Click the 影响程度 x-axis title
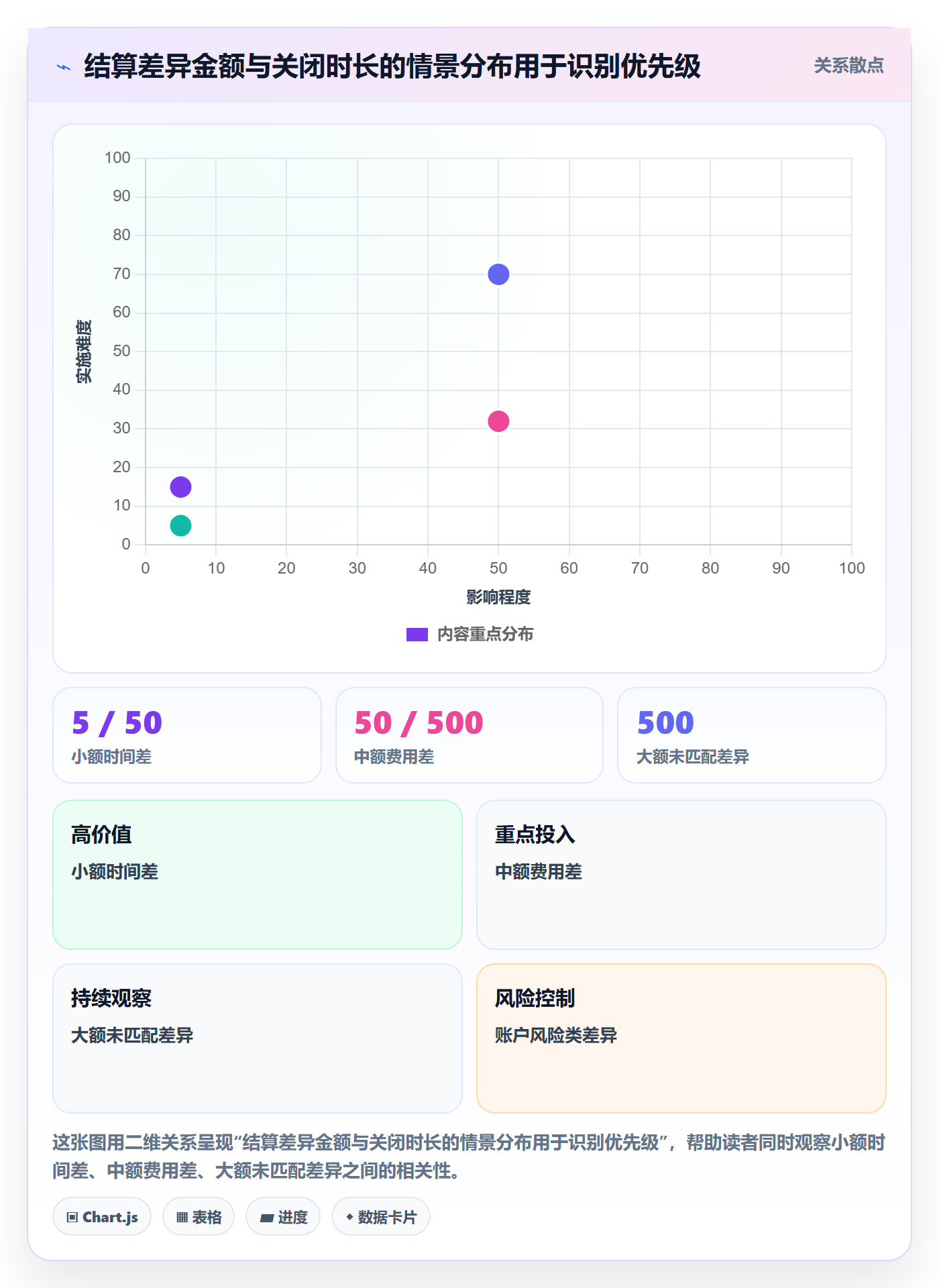This screenshot has height=1288, width=939. (498, 597)
